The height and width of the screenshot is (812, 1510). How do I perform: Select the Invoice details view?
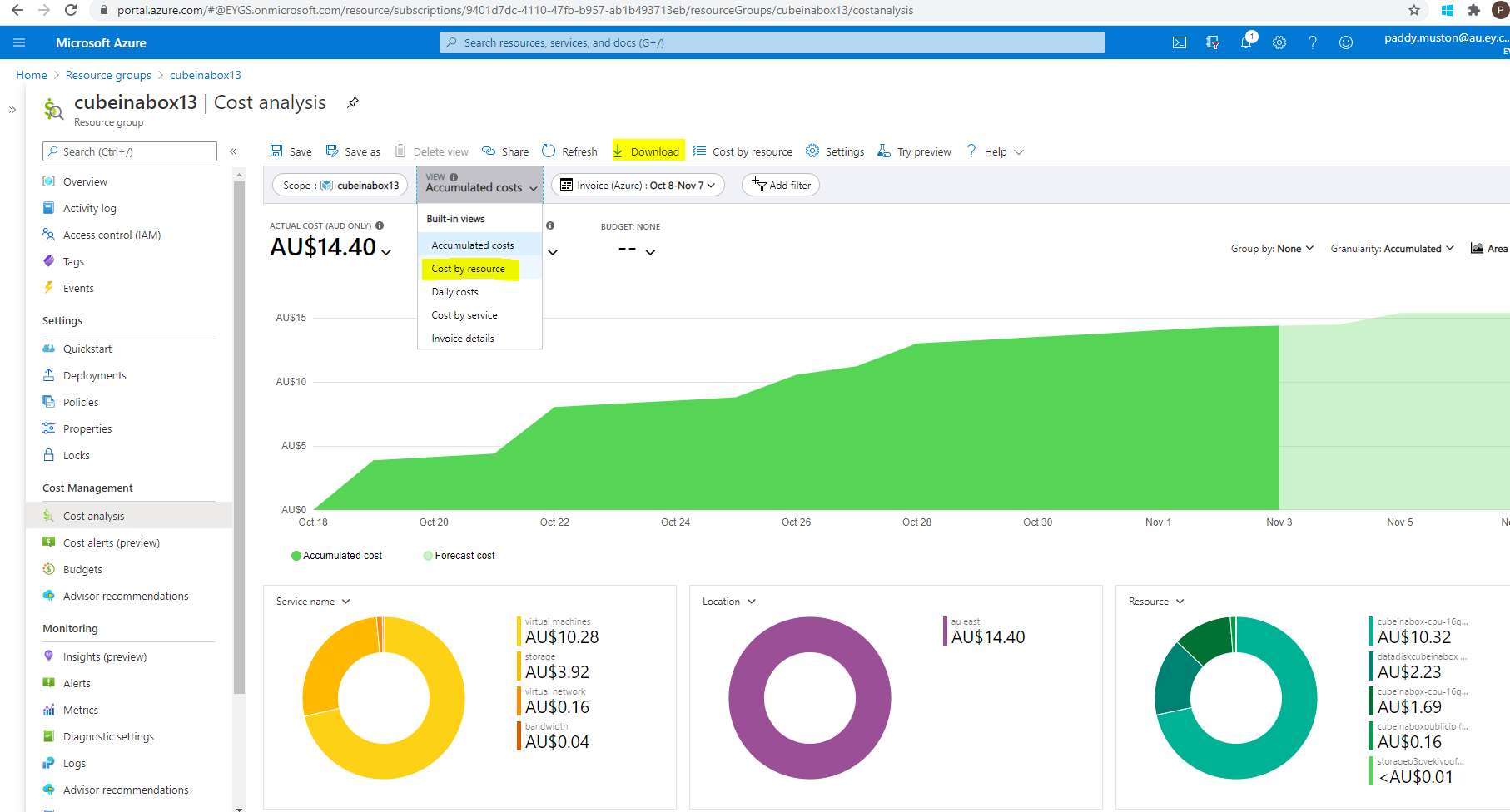click(479, 339)
